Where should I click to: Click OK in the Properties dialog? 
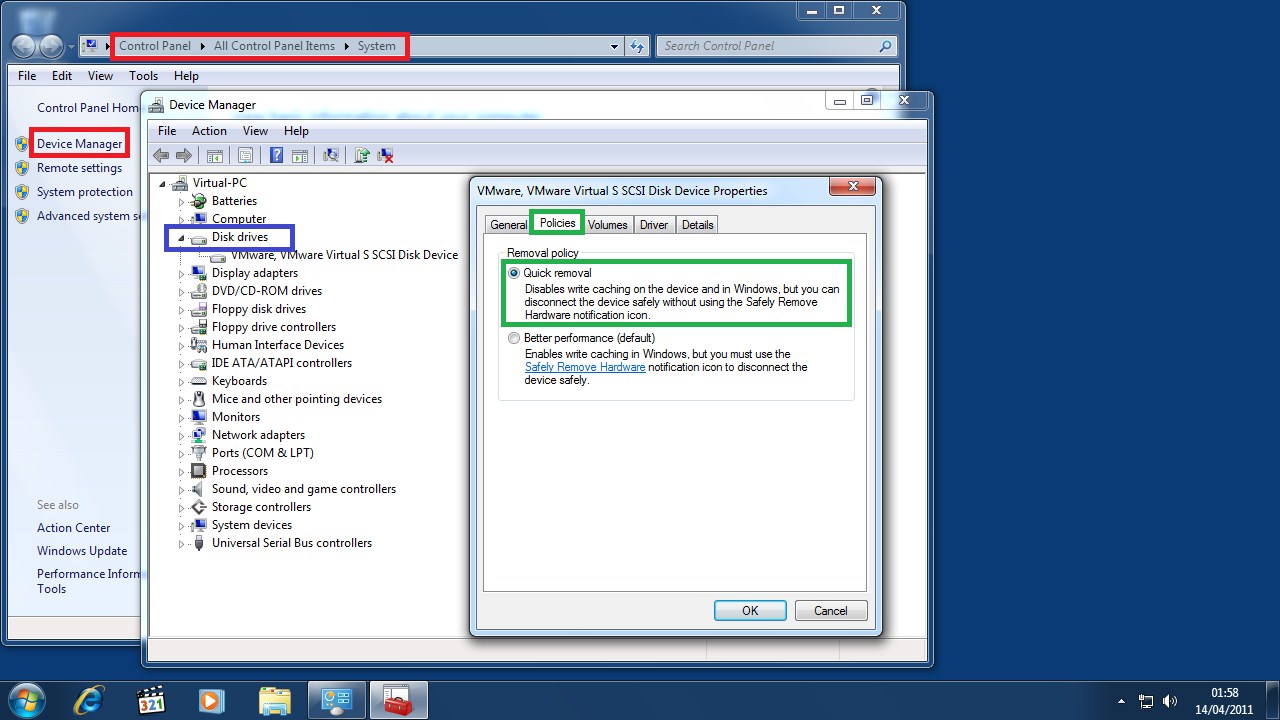click(750, 611)
